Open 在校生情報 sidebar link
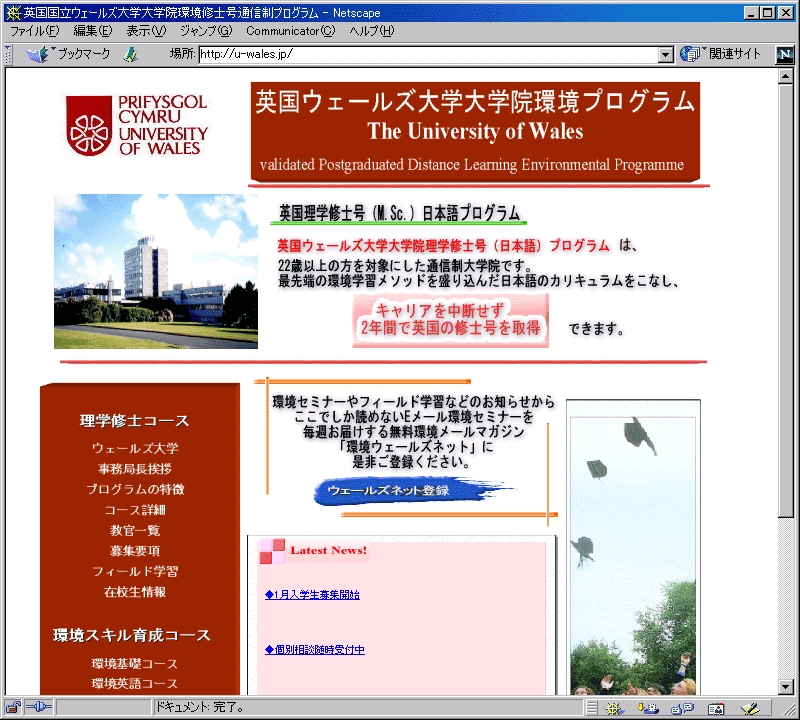The width and height of the screenshot is (800, 720). pyautogui.click(x=135, y=592)
